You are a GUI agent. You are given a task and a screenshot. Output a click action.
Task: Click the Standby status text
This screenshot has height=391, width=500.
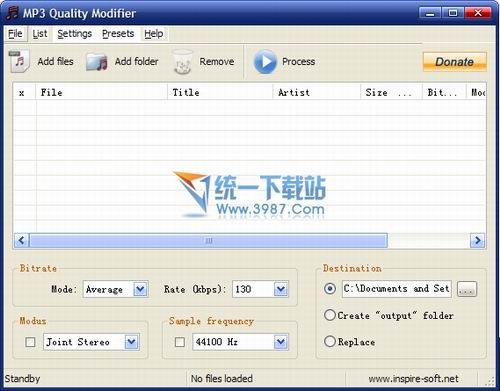[22, 379]
